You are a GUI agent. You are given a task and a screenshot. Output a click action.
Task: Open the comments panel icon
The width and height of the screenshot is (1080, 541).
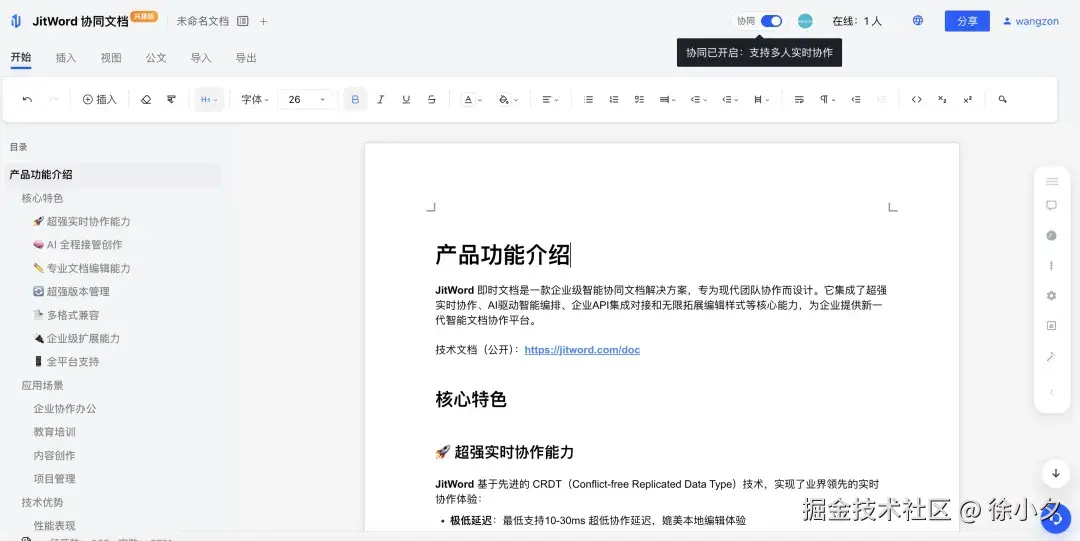1051,205
